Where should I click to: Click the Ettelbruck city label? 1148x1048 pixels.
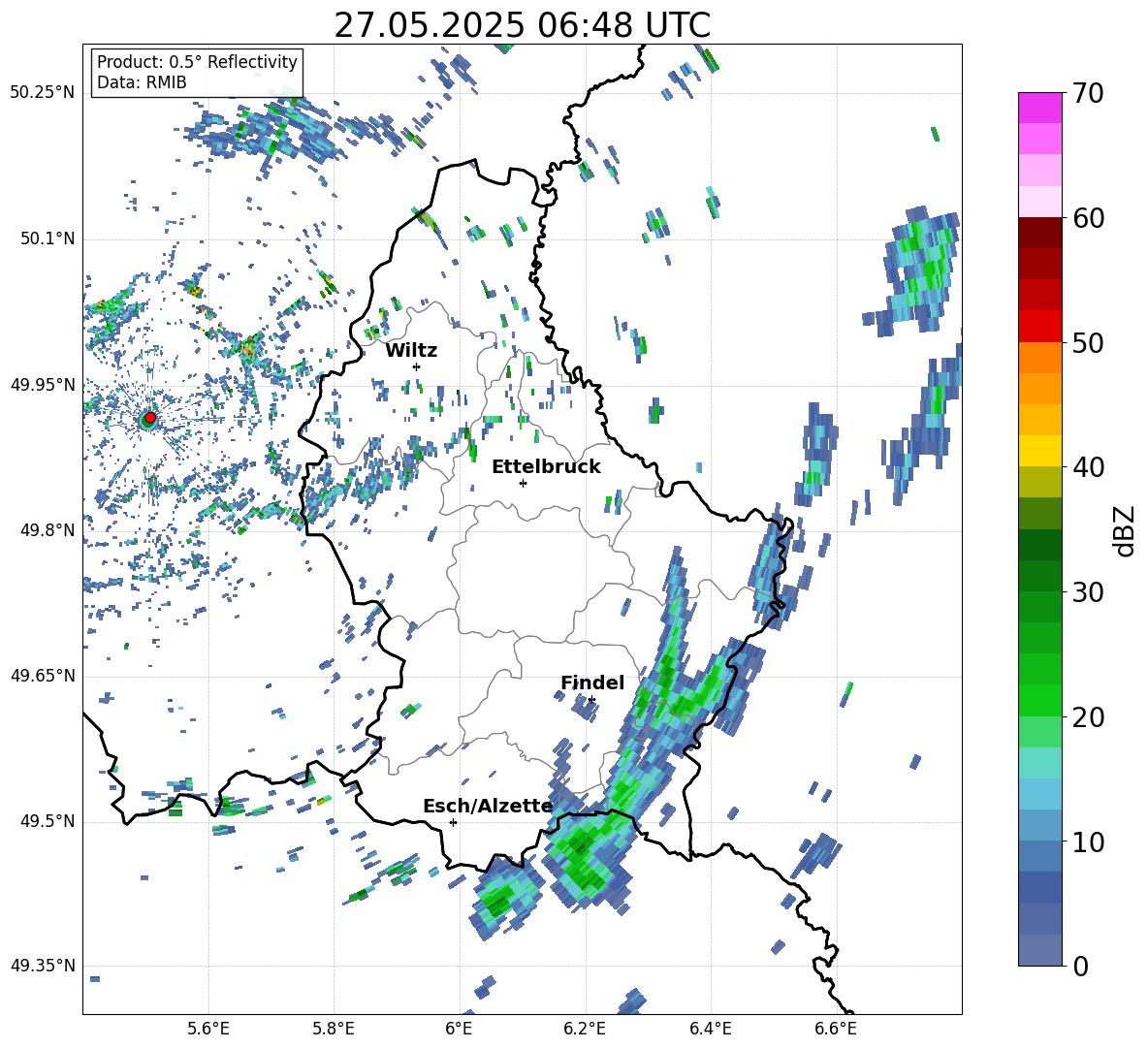pos(546,467)
